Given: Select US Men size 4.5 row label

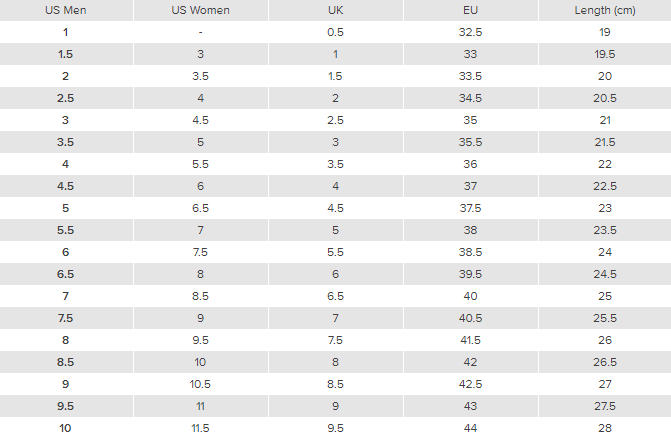Looking at the screenshot, I should pyautogui.click(x=66, y=186).
